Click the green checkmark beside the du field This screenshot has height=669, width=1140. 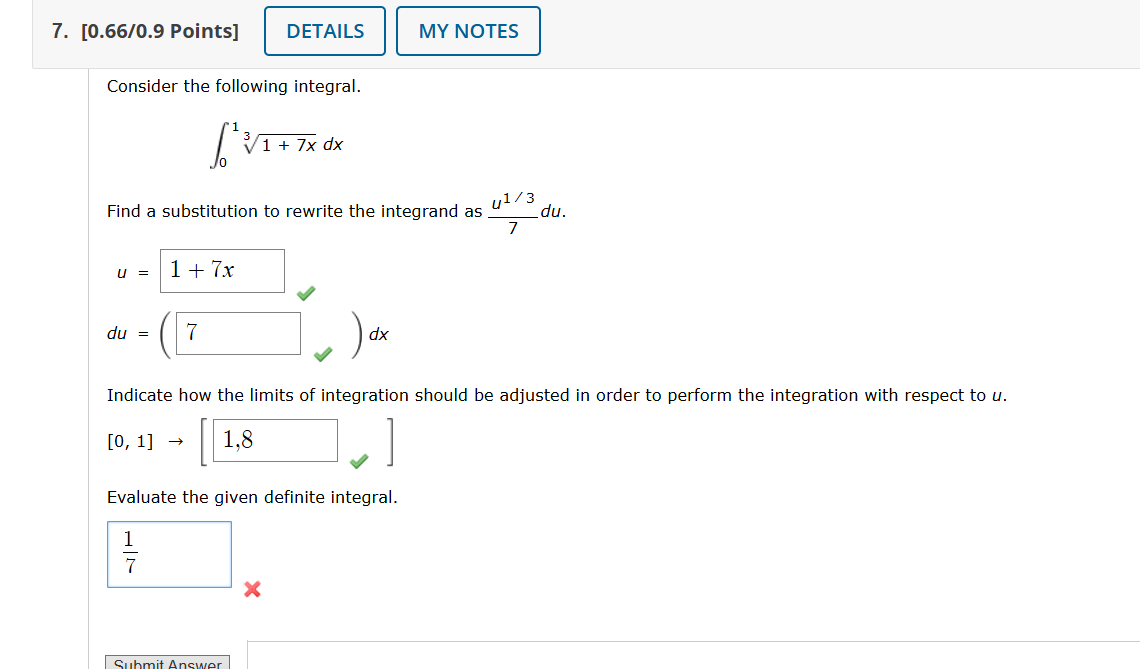coord(321,355)
